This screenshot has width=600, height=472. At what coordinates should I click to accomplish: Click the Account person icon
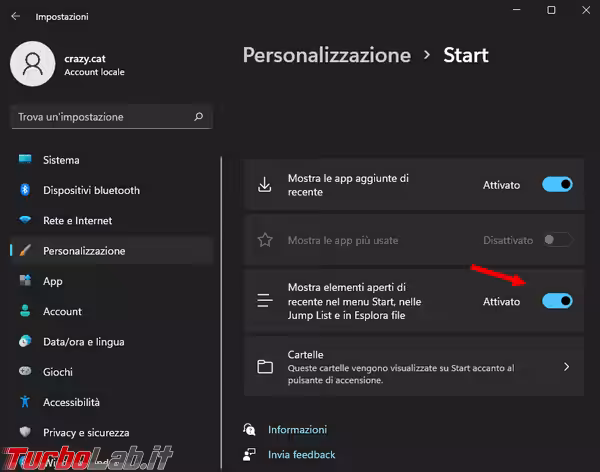pyautogui.click(x=25, y=311)
